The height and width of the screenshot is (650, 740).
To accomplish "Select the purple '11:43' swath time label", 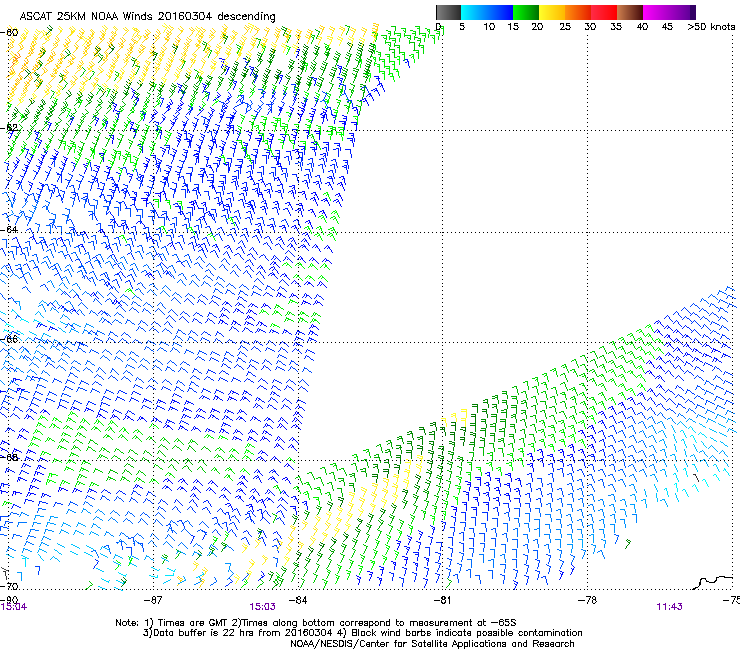I will click(669, 607).
